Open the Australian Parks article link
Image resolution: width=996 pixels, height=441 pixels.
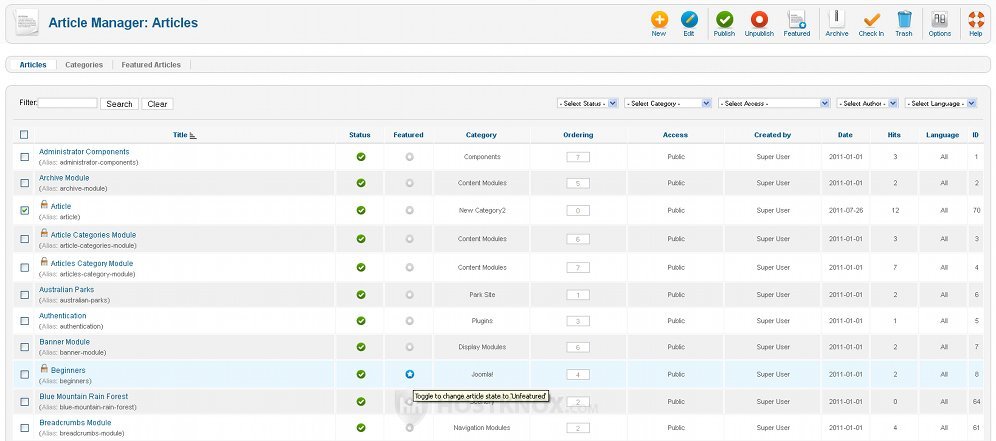[x=66, y=290]
